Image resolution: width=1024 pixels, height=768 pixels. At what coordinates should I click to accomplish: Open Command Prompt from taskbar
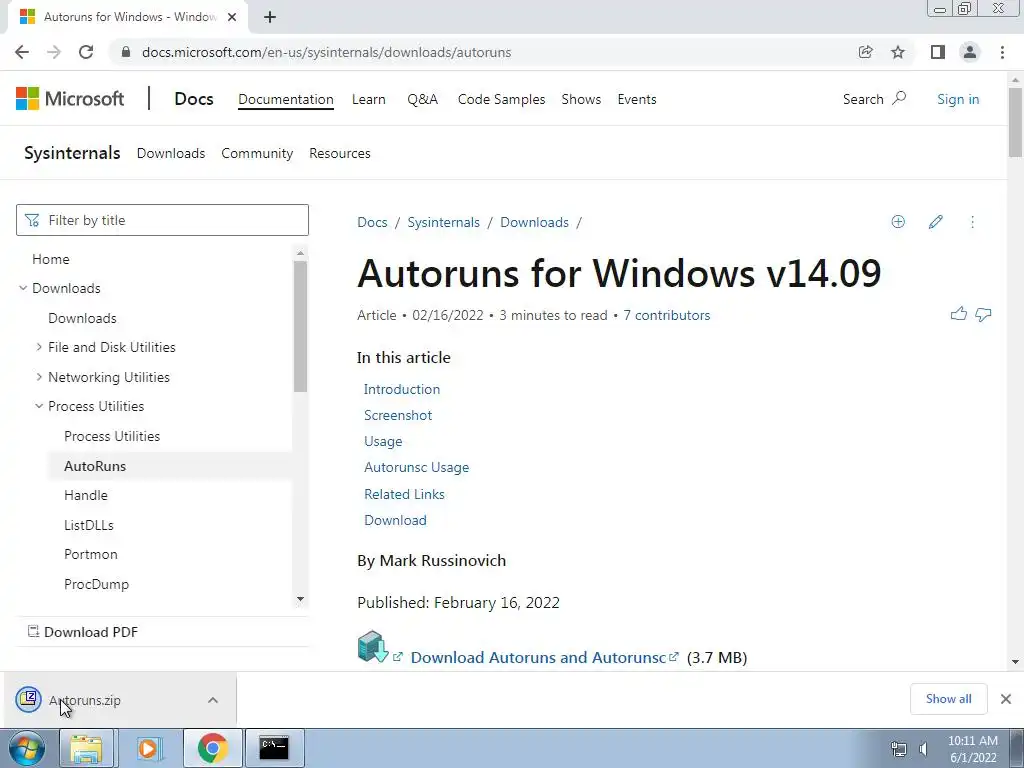[274, 748]
